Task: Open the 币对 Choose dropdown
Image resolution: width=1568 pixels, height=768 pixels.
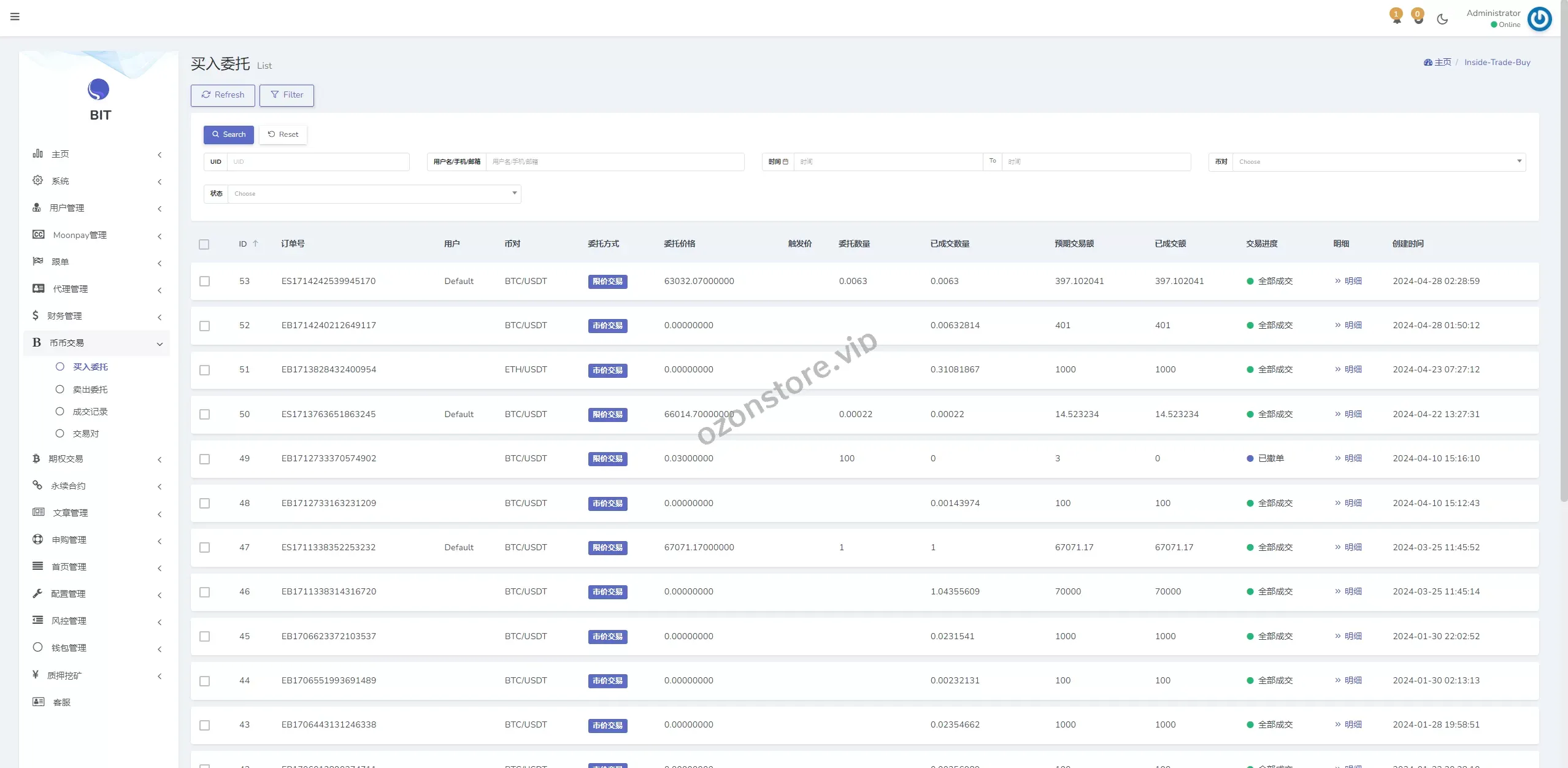Action: pos(1378,162)
